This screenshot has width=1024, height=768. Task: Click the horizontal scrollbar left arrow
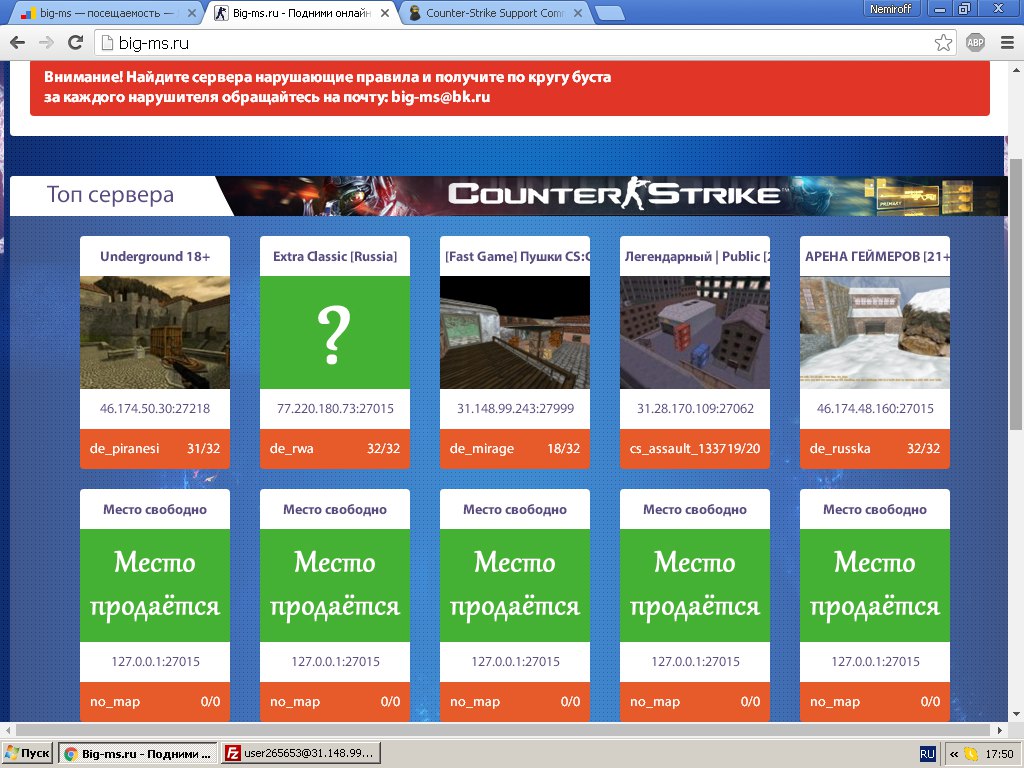pos(8,730)
